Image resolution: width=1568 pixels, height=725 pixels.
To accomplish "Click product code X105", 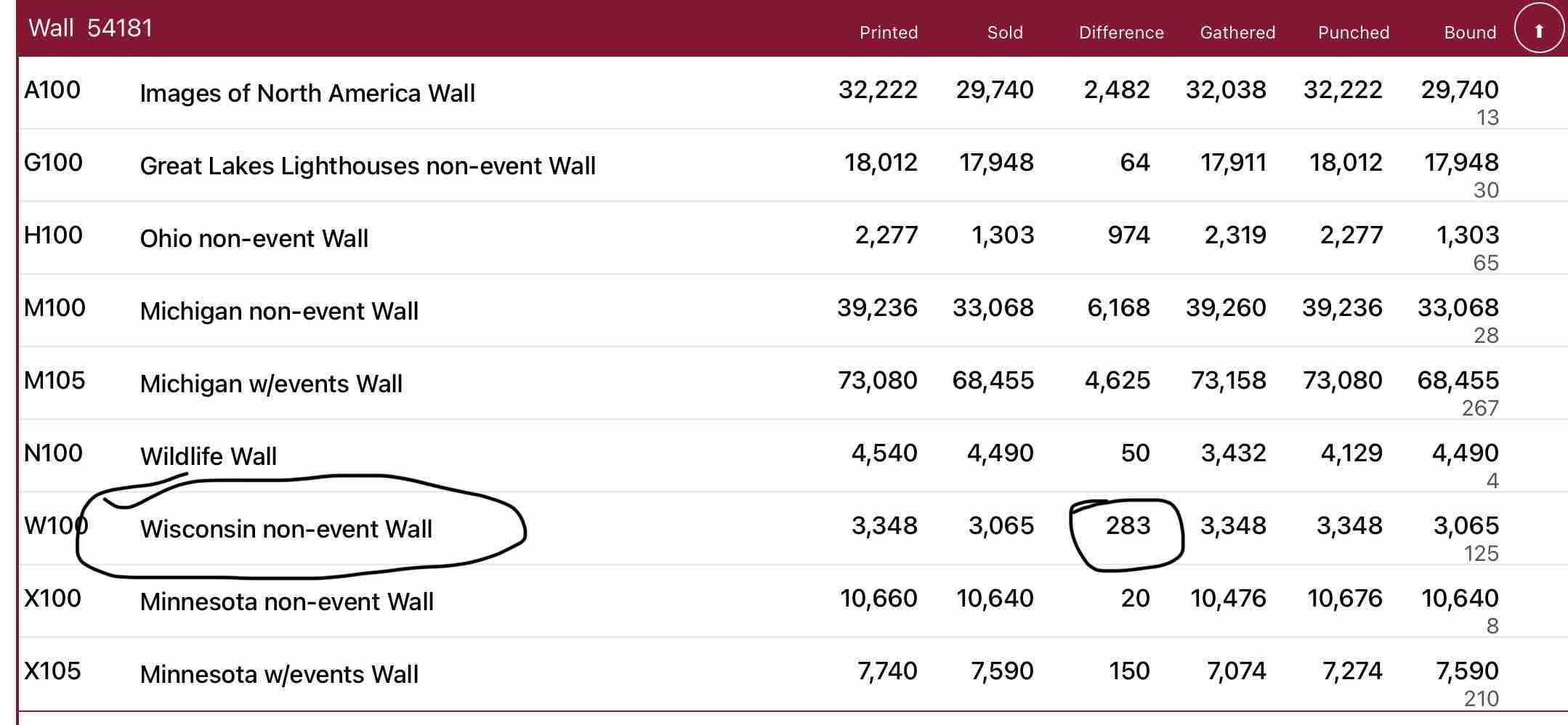I will pyautogui.click(x=52, y=671).
